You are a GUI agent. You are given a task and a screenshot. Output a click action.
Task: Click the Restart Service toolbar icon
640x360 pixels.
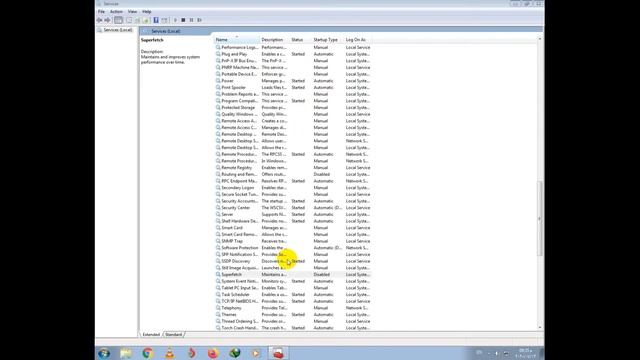click(200, 20)
